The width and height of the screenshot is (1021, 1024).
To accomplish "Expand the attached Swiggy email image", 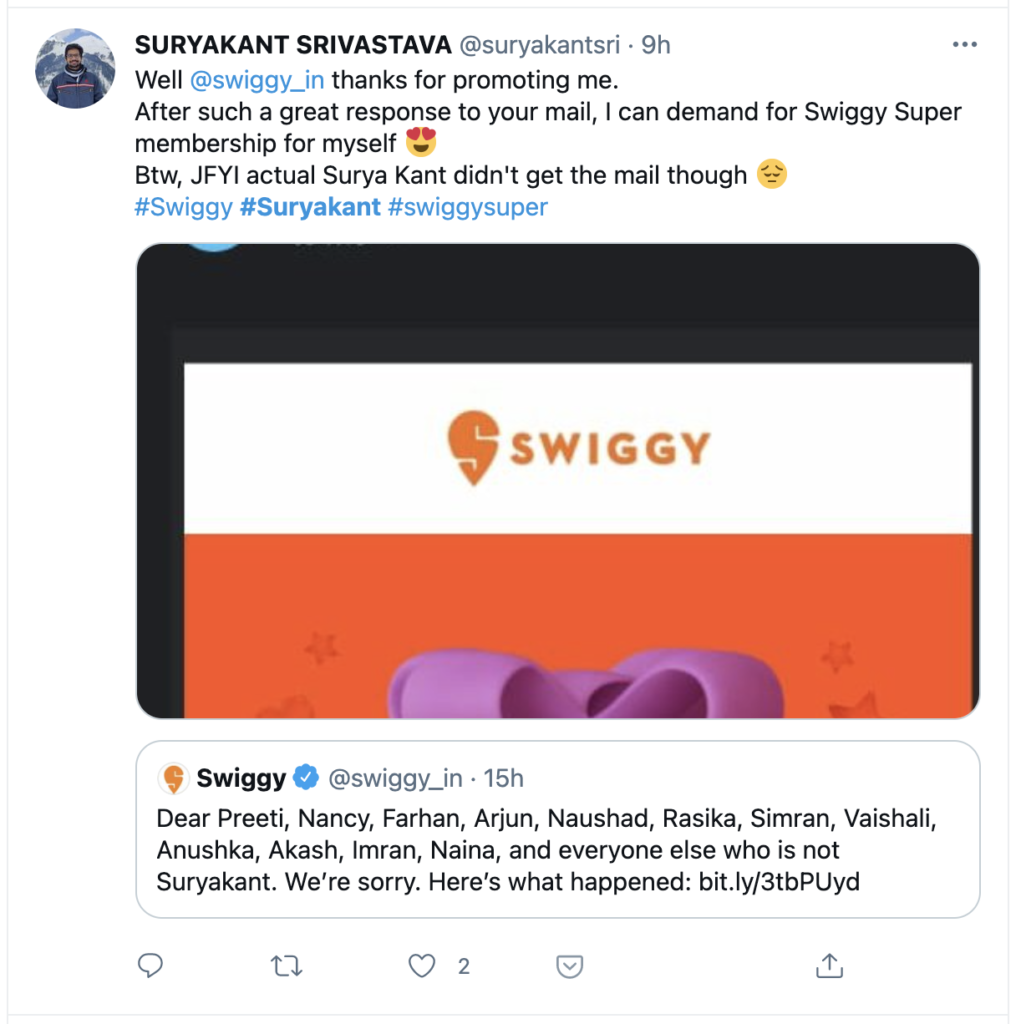I will pyautogui.click(x=557, y=480).
